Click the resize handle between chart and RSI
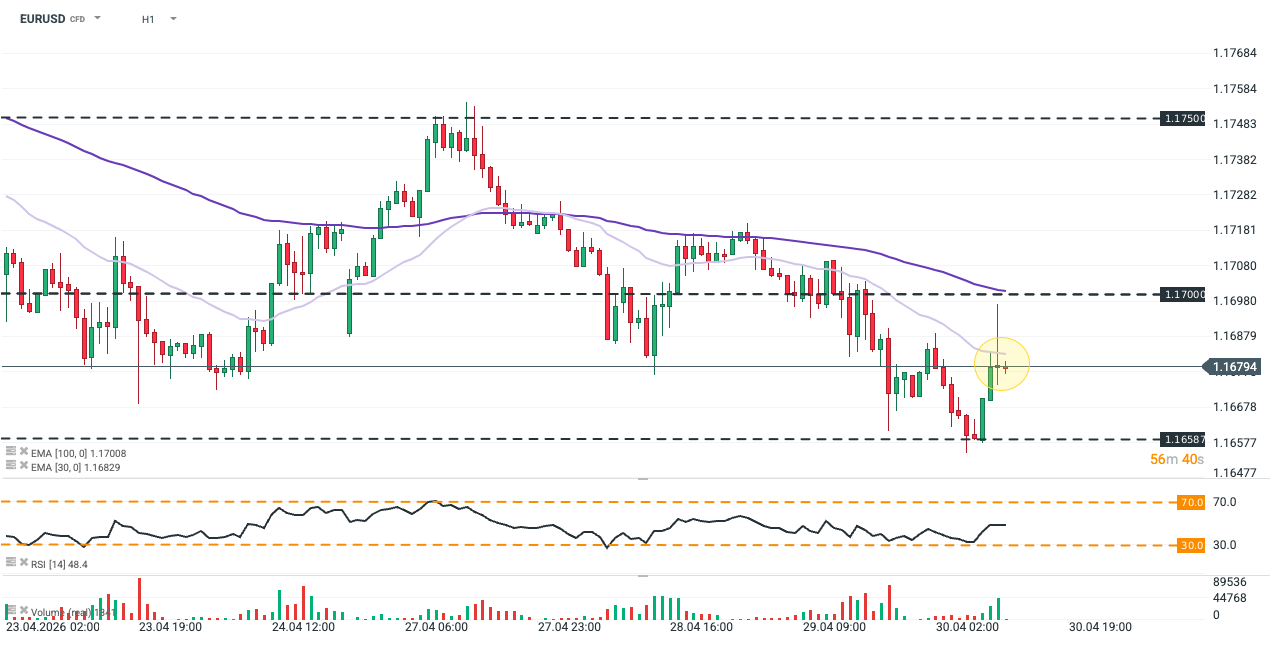Image resolution: width=1272 pixels, height=647 pixels. [x=643, y=479]
